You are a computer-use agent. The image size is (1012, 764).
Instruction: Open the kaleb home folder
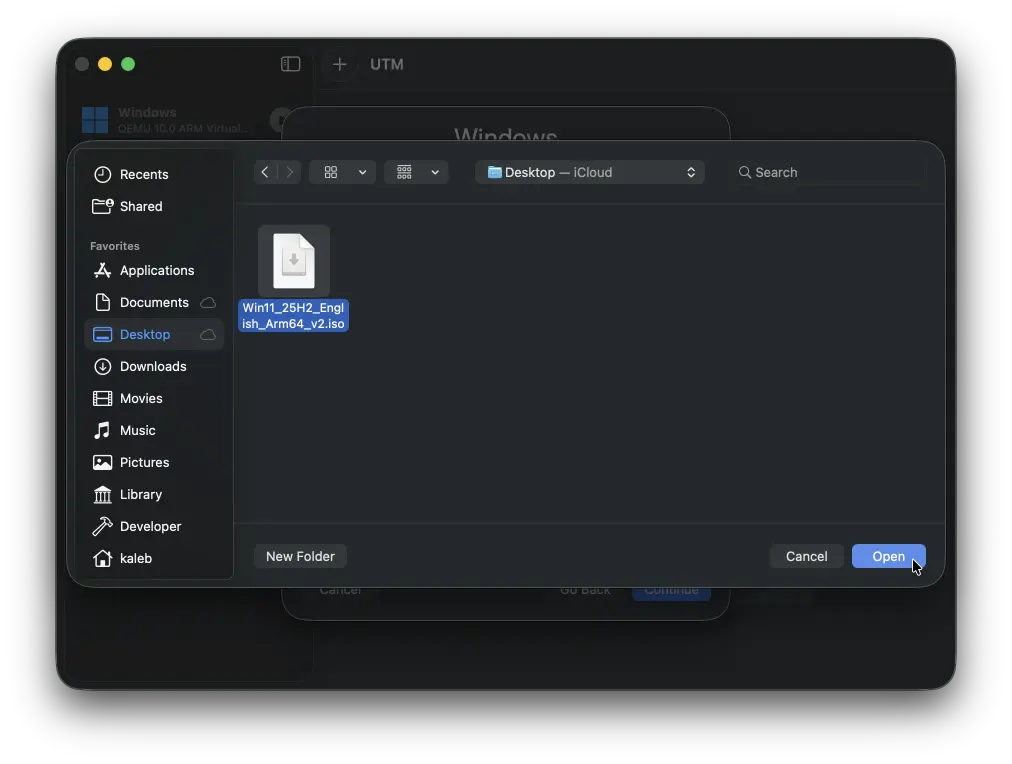[154, 558]
